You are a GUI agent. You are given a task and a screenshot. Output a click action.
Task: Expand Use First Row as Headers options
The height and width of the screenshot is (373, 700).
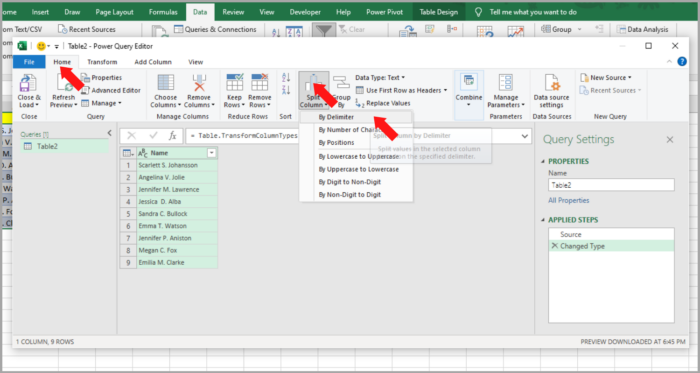coord(445,91)
